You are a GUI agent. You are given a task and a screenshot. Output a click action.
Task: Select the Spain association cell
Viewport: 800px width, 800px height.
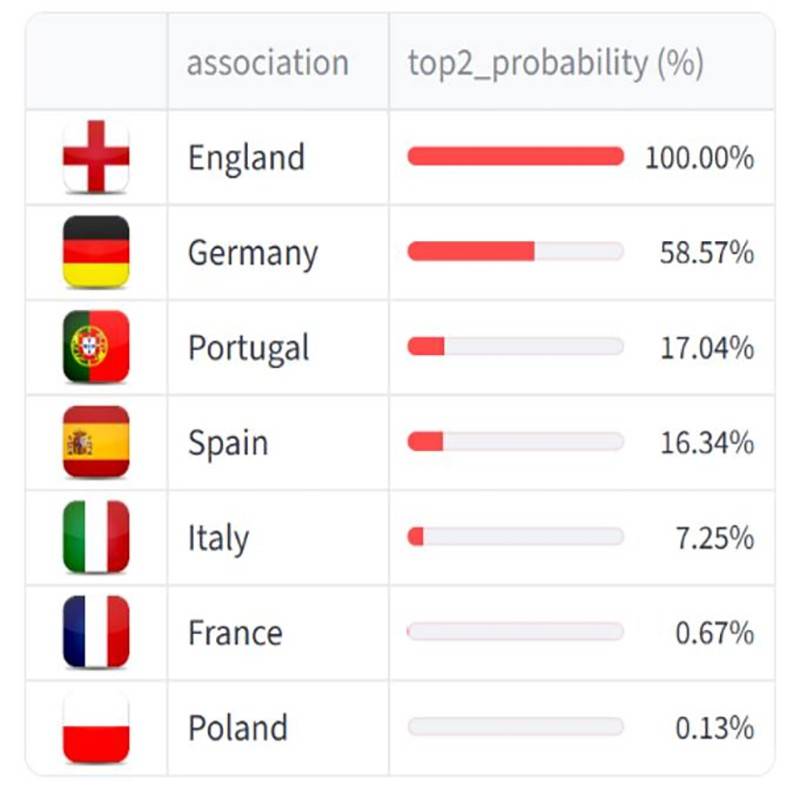(x=228, y=443)
